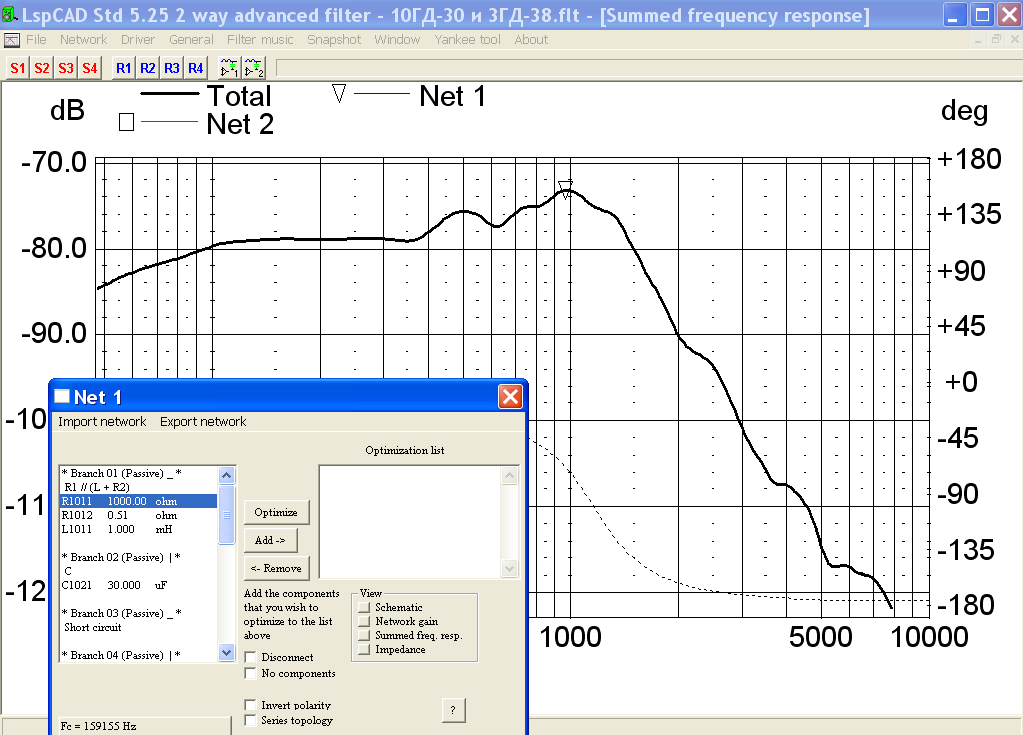Image resolution: width=1023 pixels, height=735 pixels.
Task: Click Export network in Net 1 dialog
Action: click(x=203, y=422)
